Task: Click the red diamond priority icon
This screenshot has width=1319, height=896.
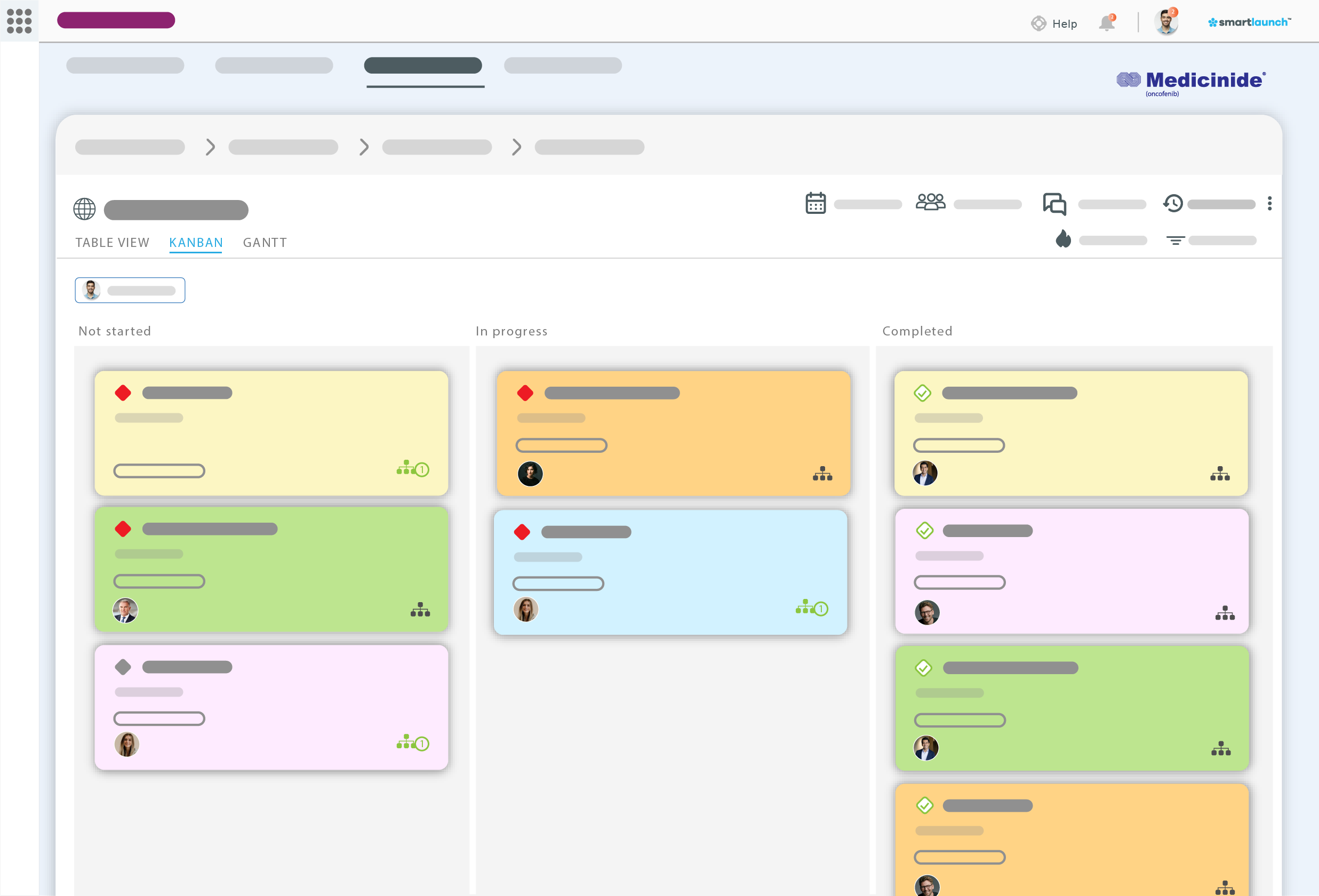Action: 122,393
